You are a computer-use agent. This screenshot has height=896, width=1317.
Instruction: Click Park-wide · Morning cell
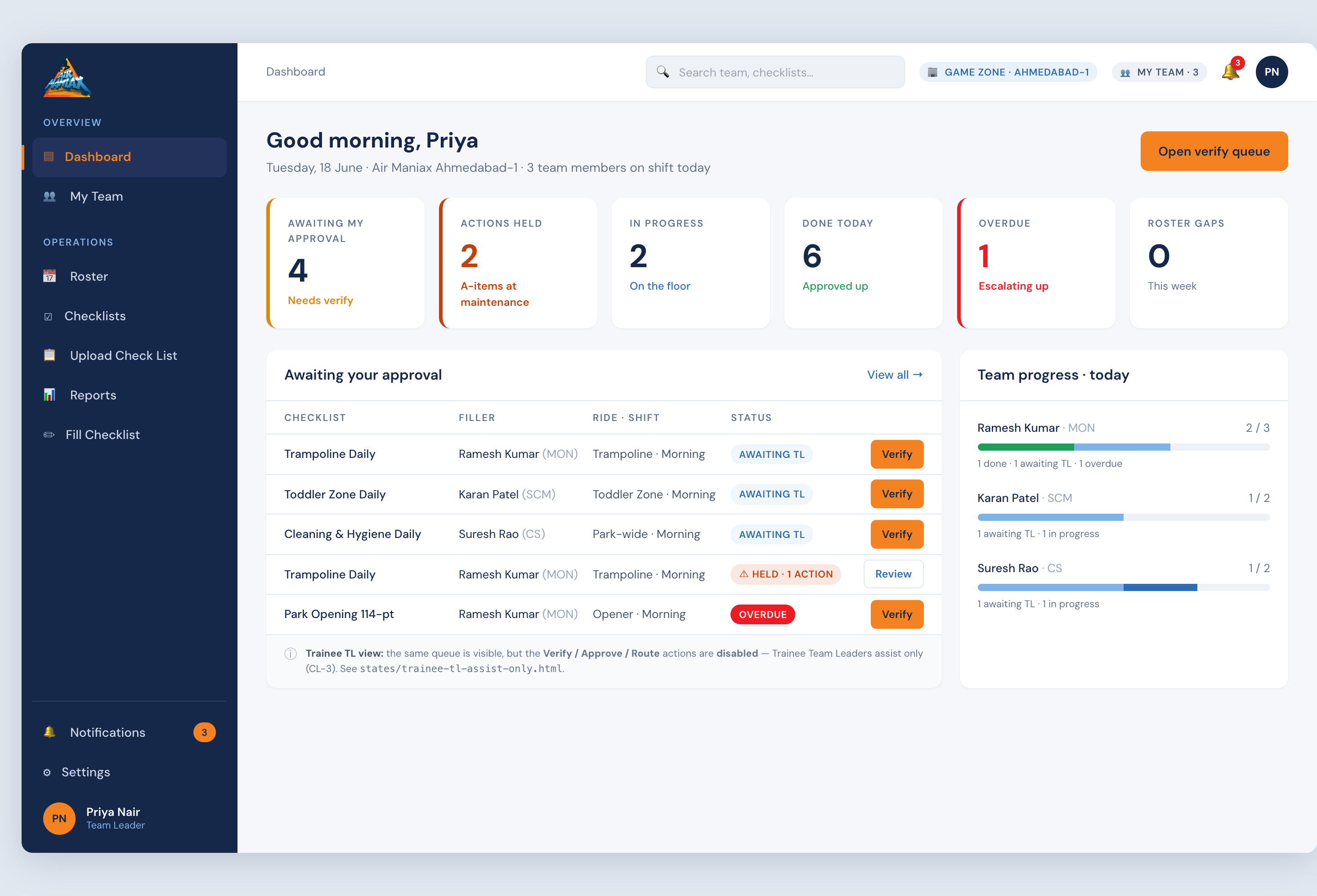646,534
